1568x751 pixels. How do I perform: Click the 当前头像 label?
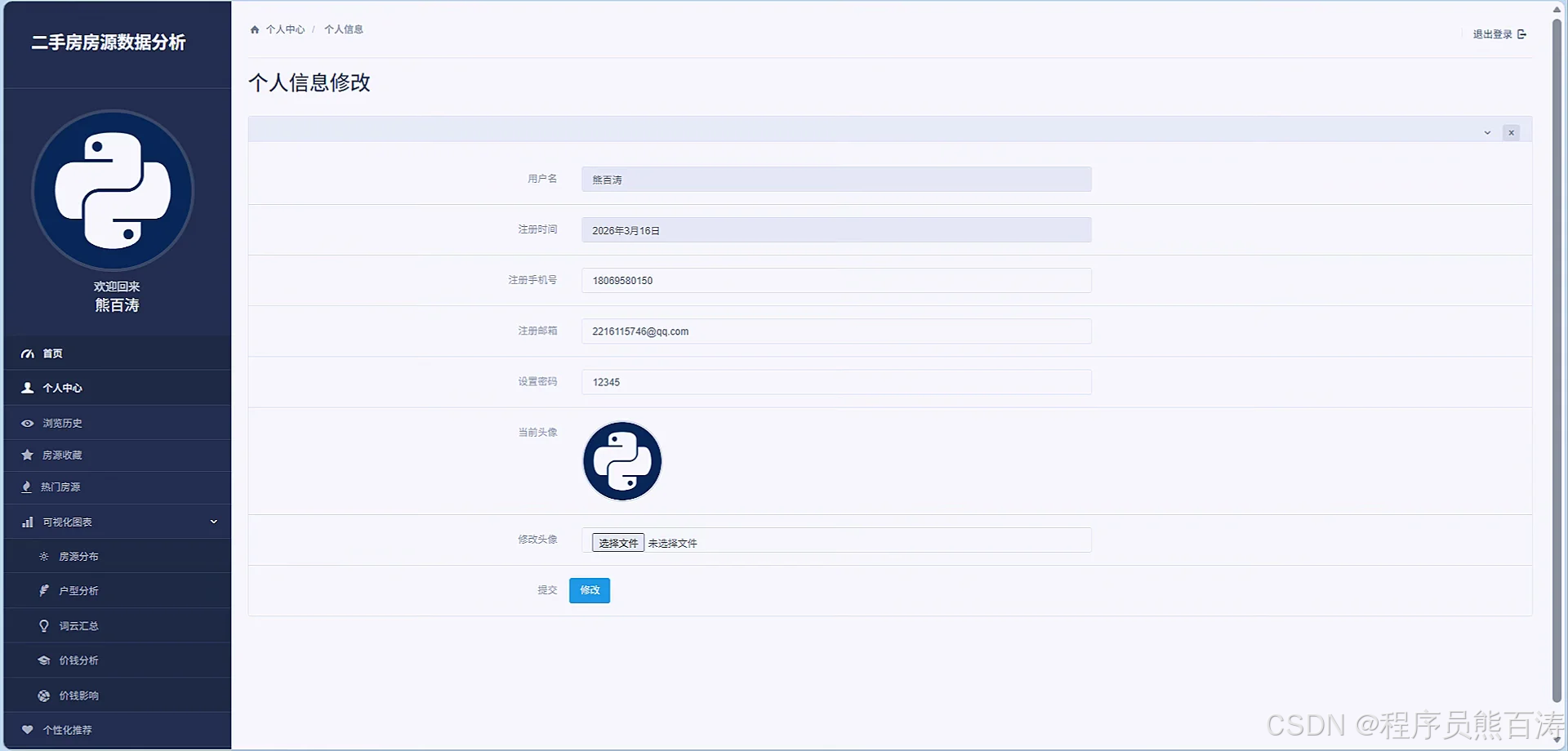pos(537,433)
